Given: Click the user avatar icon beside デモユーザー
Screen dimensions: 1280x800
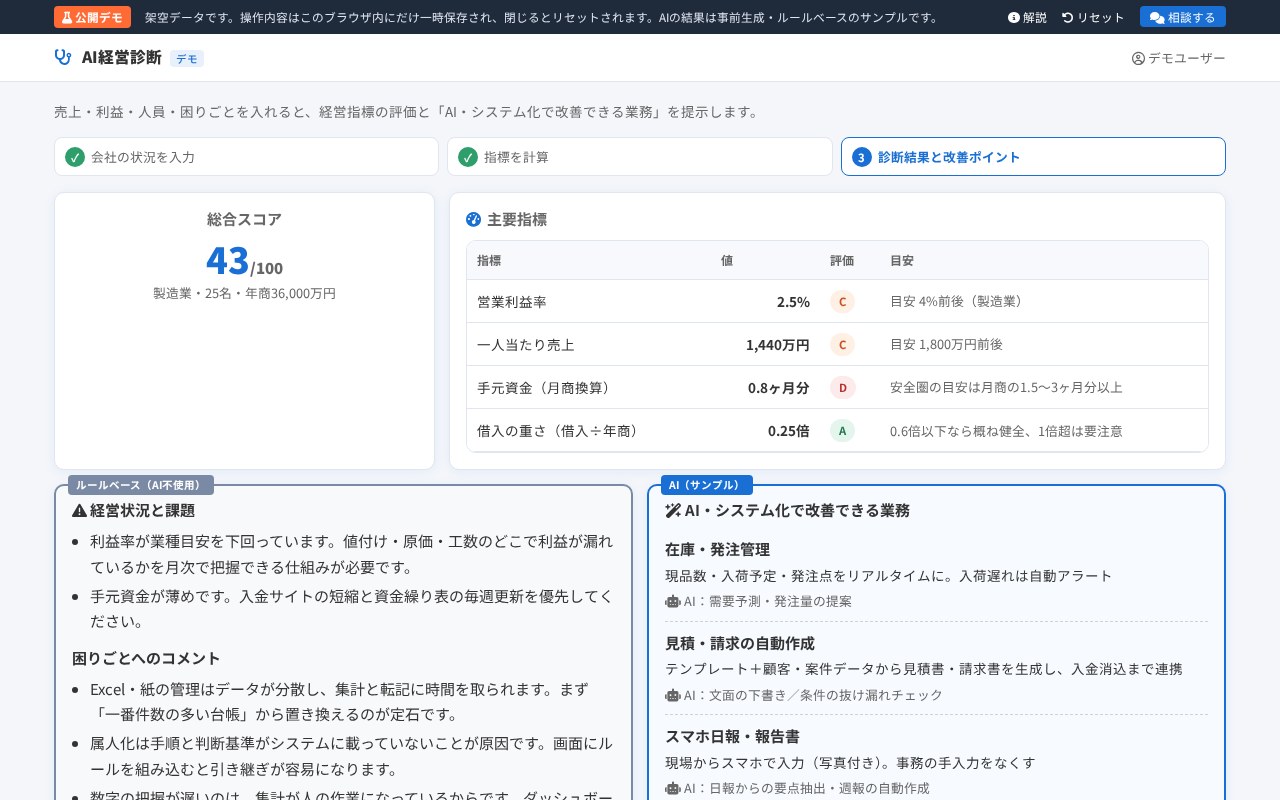Looking at the screenshot, I should pos(1138,58).
